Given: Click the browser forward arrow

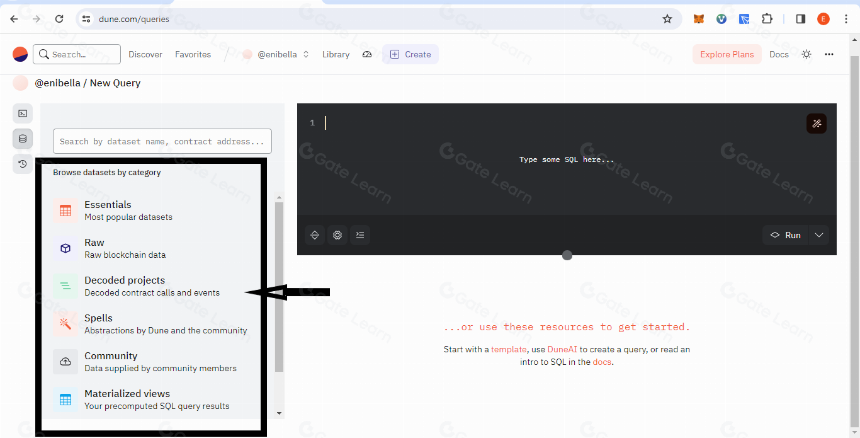Looking at the screenshot, I should (x=37, y=19).
